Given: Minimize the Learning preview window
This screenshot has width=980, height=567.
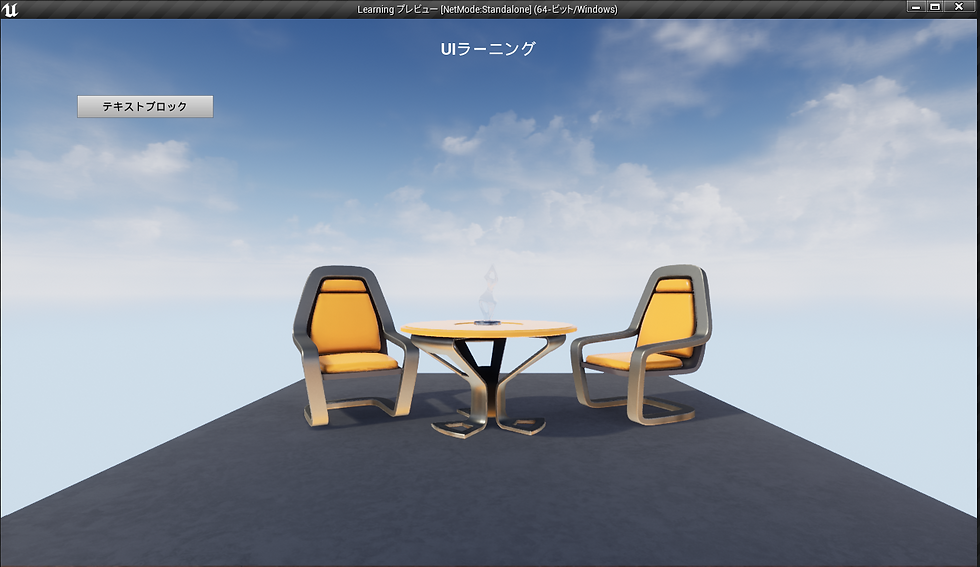Looking at the screenshot, I should 916,7.
